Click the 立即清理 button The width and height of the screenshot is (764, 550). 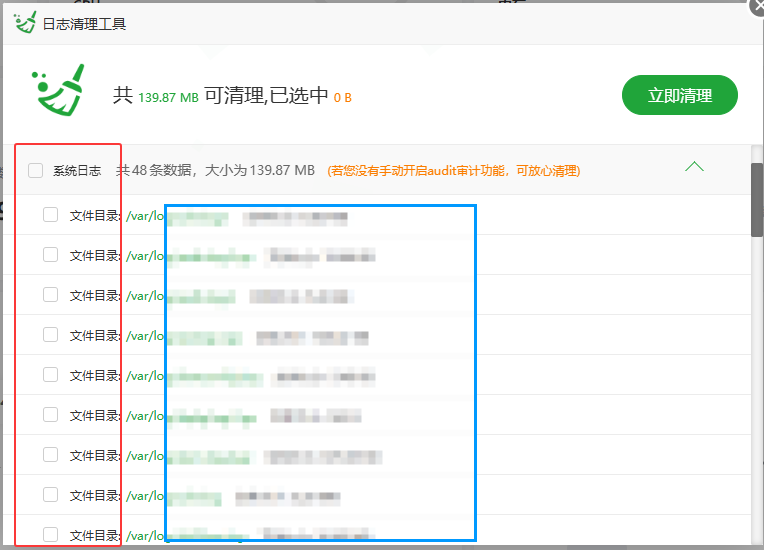(680, 95)
